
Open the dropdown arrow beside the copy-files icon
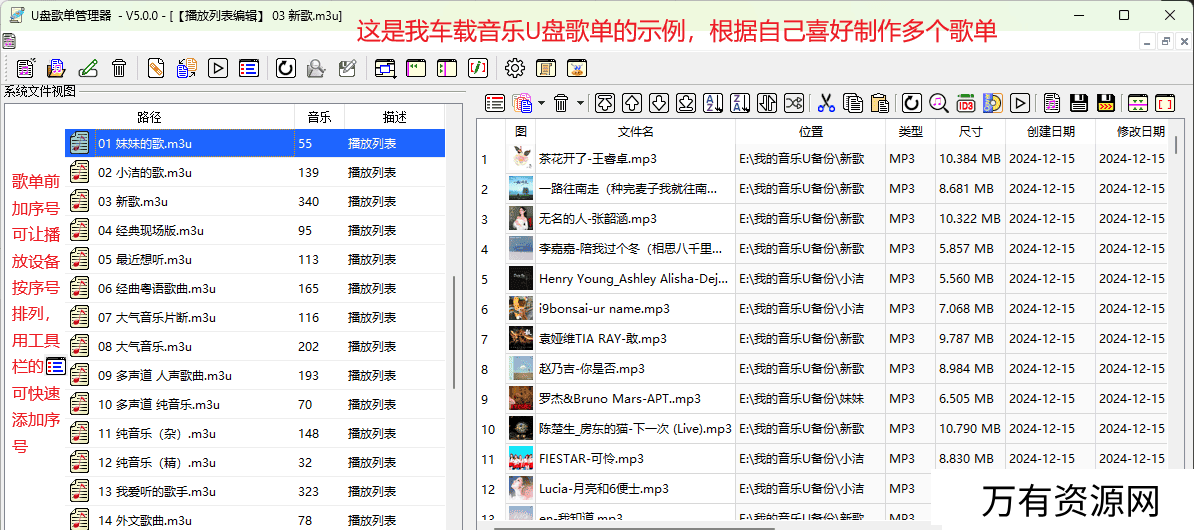(541, 102)
